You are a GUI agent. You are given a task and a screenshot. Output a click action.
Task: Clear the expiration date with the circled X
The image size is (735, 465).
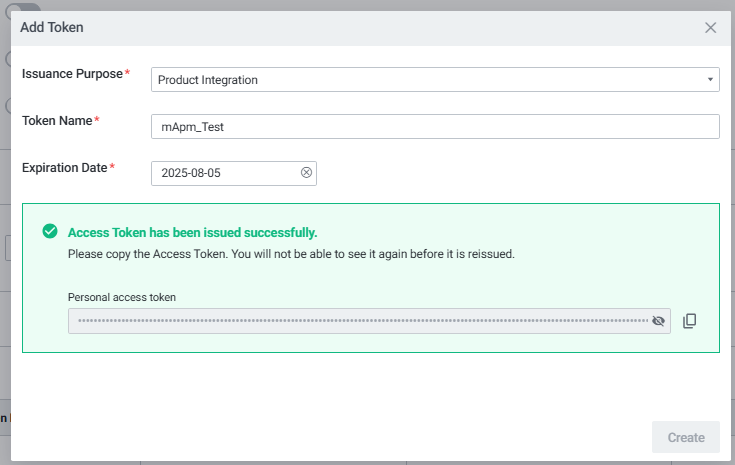coord(307,173)
